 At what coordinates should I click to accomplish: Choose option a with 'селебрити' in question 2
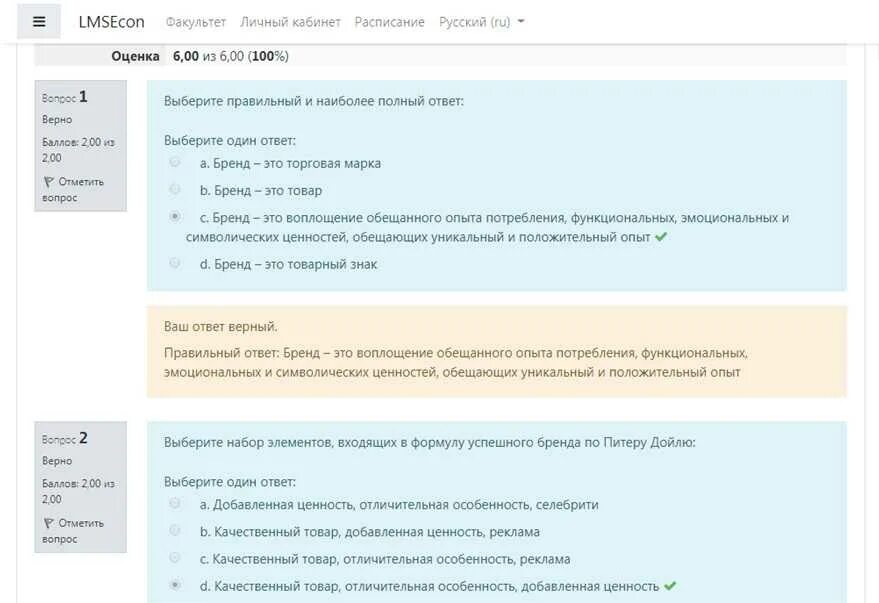(175, 504)
